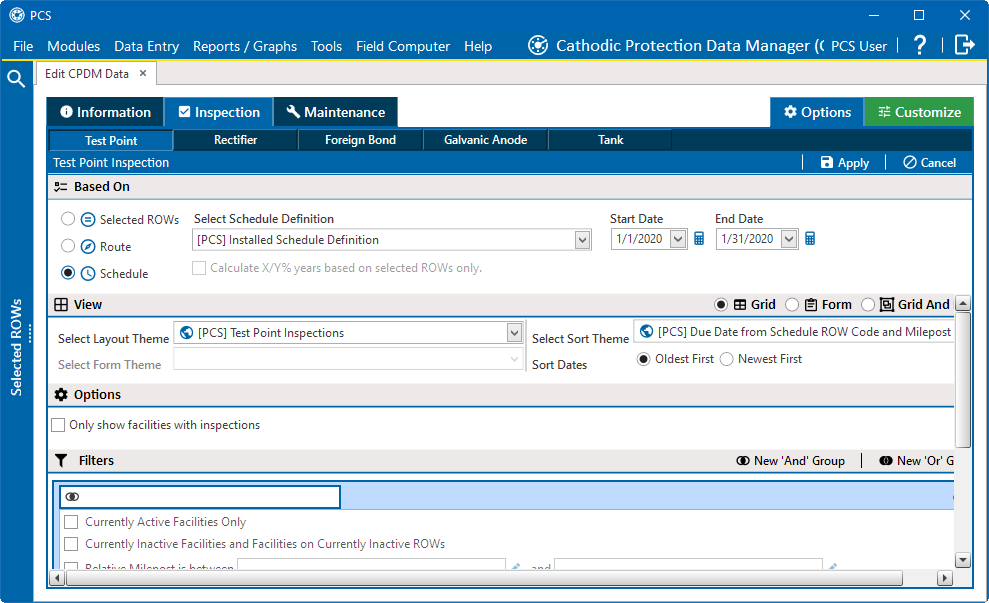Image resolution: width=989 pixels, height=603 pixels.
Task: Open the search magnifier in sidebar
Action: pos(16,78)
